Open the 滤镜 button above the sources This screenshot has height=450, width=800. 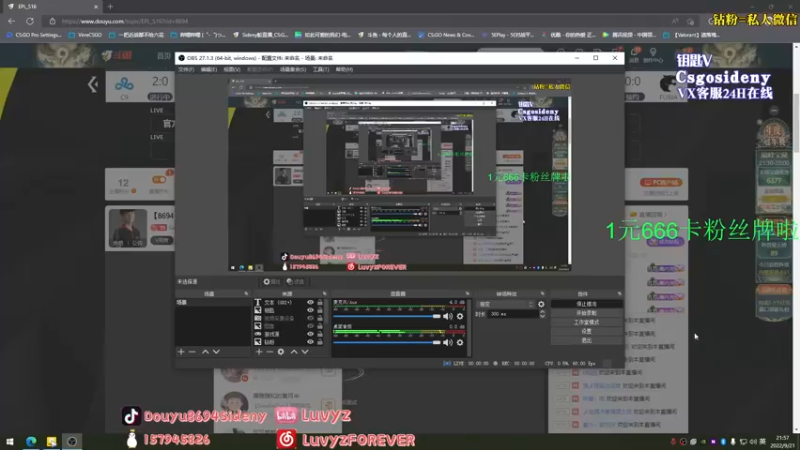[x=295, y=282]
